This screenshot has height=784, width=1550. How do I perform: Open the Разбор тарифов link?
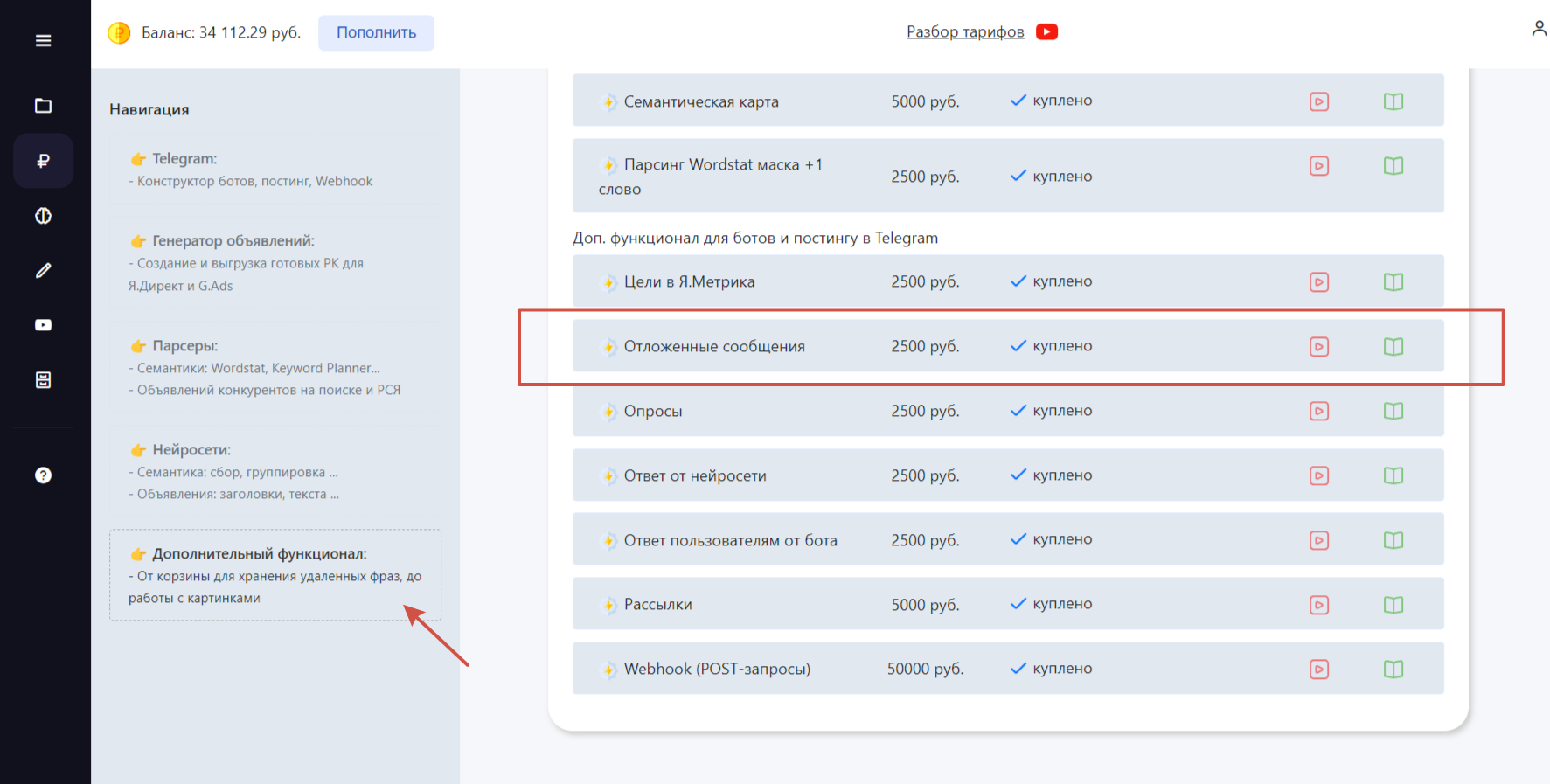(x=965, y=31)
